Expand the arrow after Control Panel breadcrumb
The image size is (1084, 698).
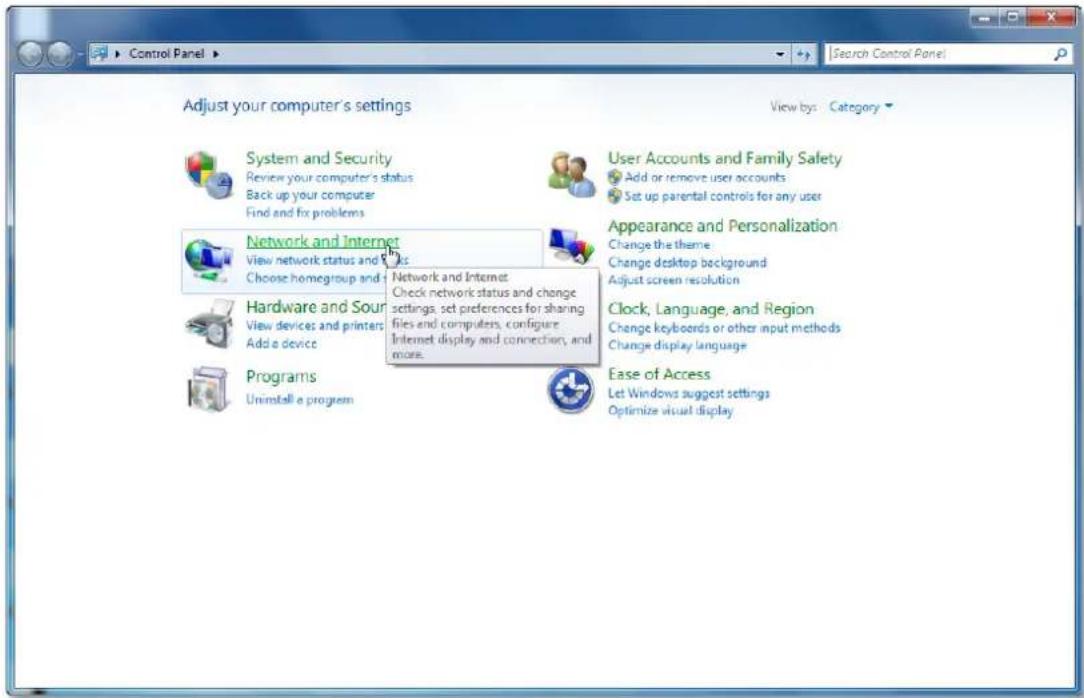click(x=216, y=54)
